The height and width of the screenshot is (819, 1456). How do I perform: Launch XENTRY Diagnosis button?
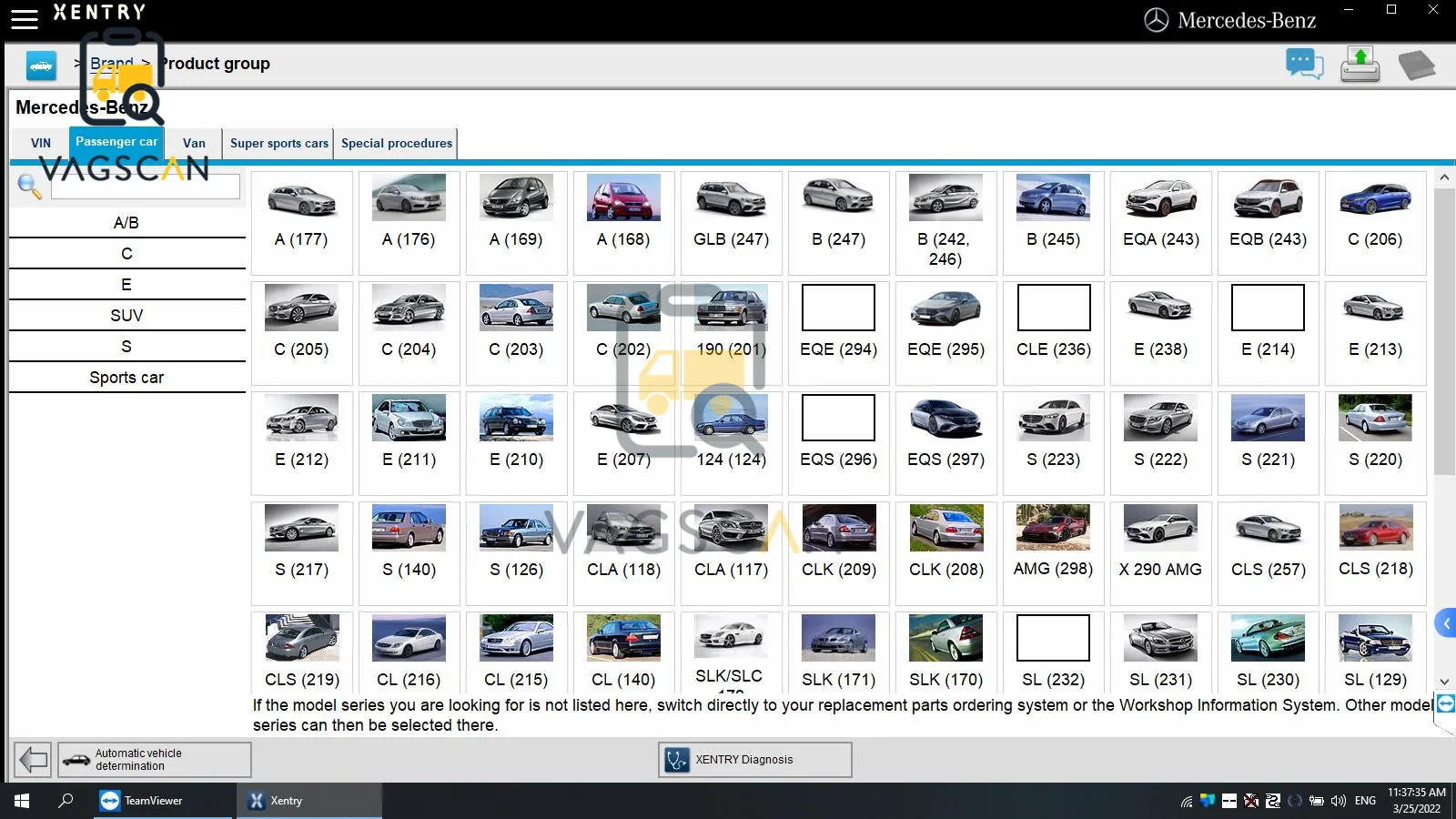pos(754,760)
